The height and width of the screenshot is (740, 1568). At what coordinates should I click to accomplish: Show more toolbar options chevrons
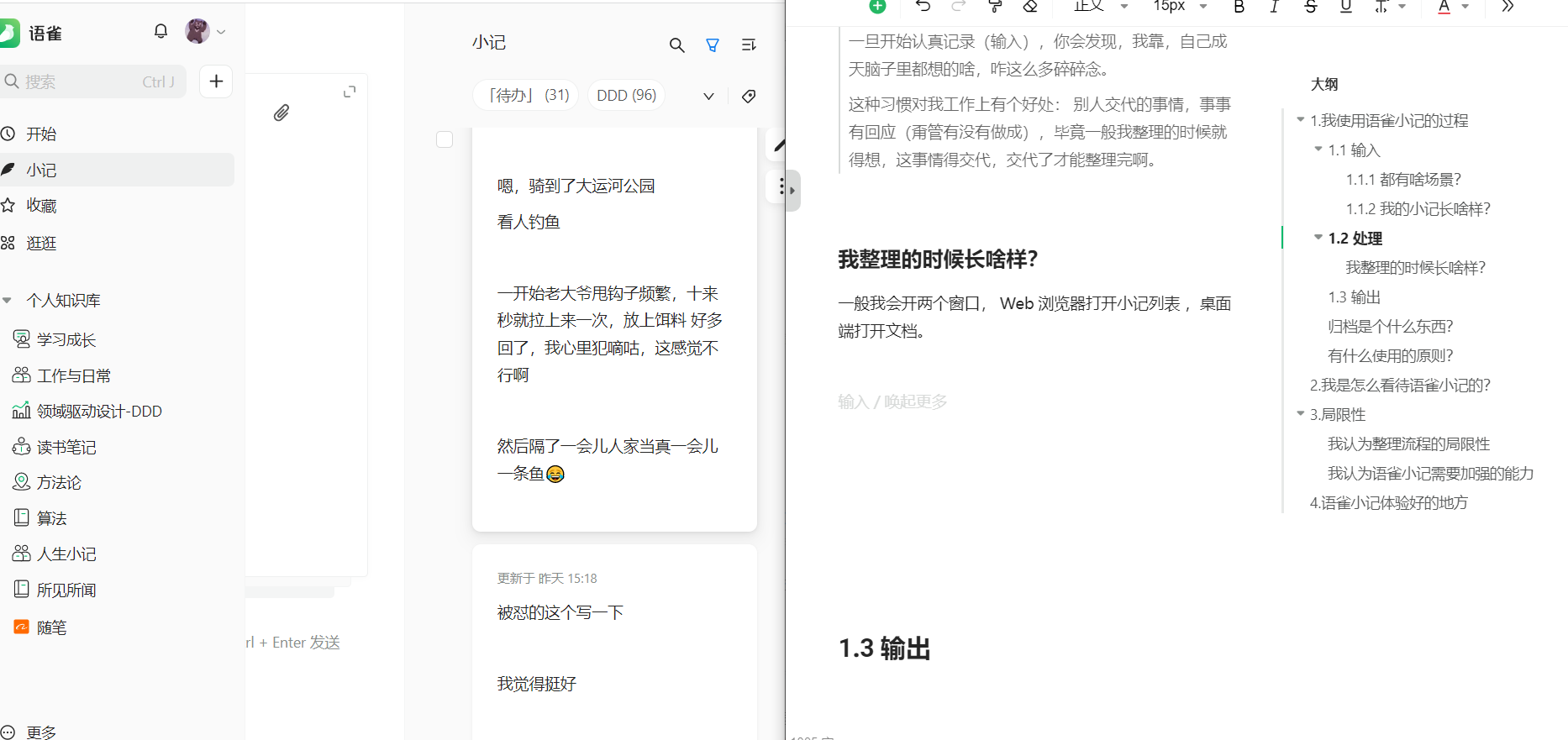[x=1507, y=6]
